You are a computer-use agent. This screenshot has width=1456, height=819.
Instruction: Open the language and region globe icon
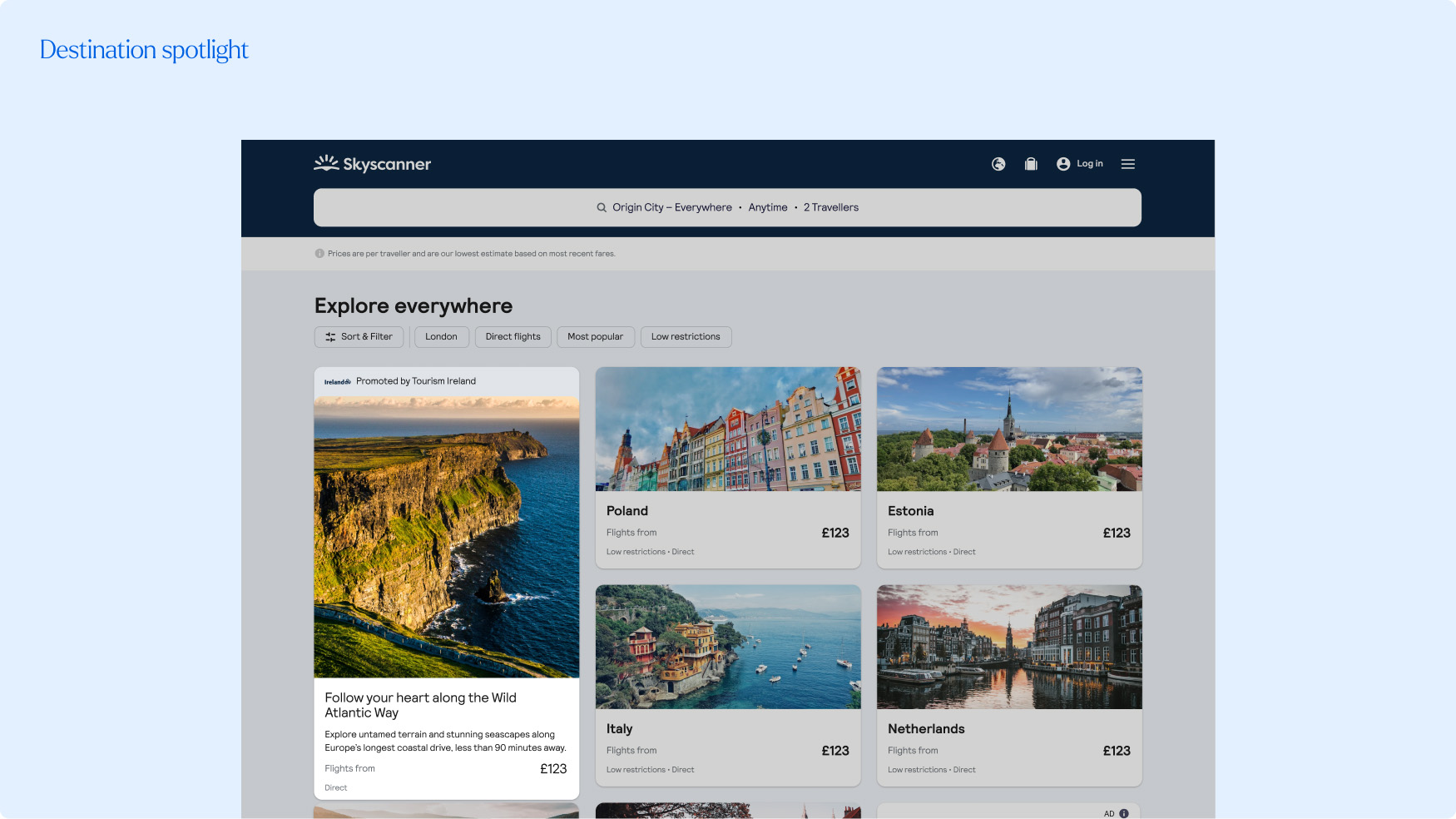tap(998, 164)
